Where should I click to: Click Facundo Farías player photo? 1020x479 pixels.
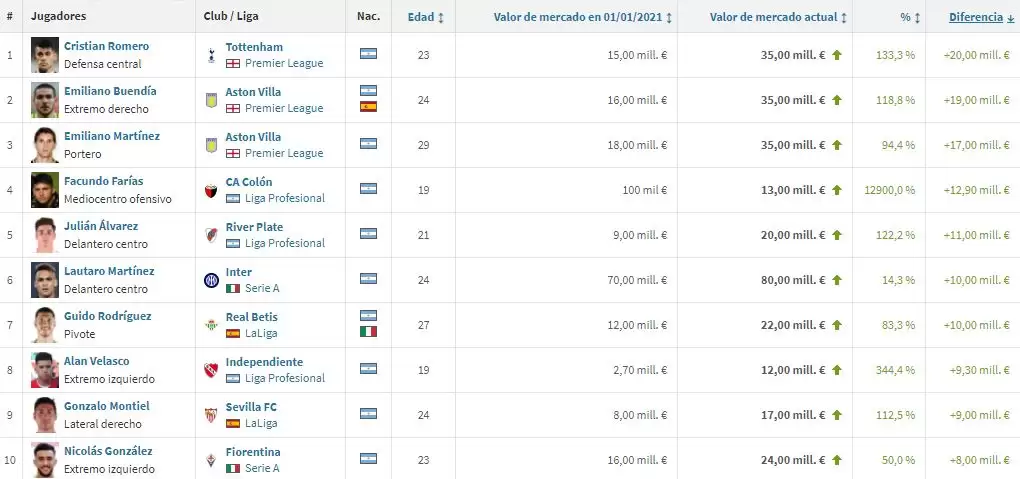pos(45,190)
